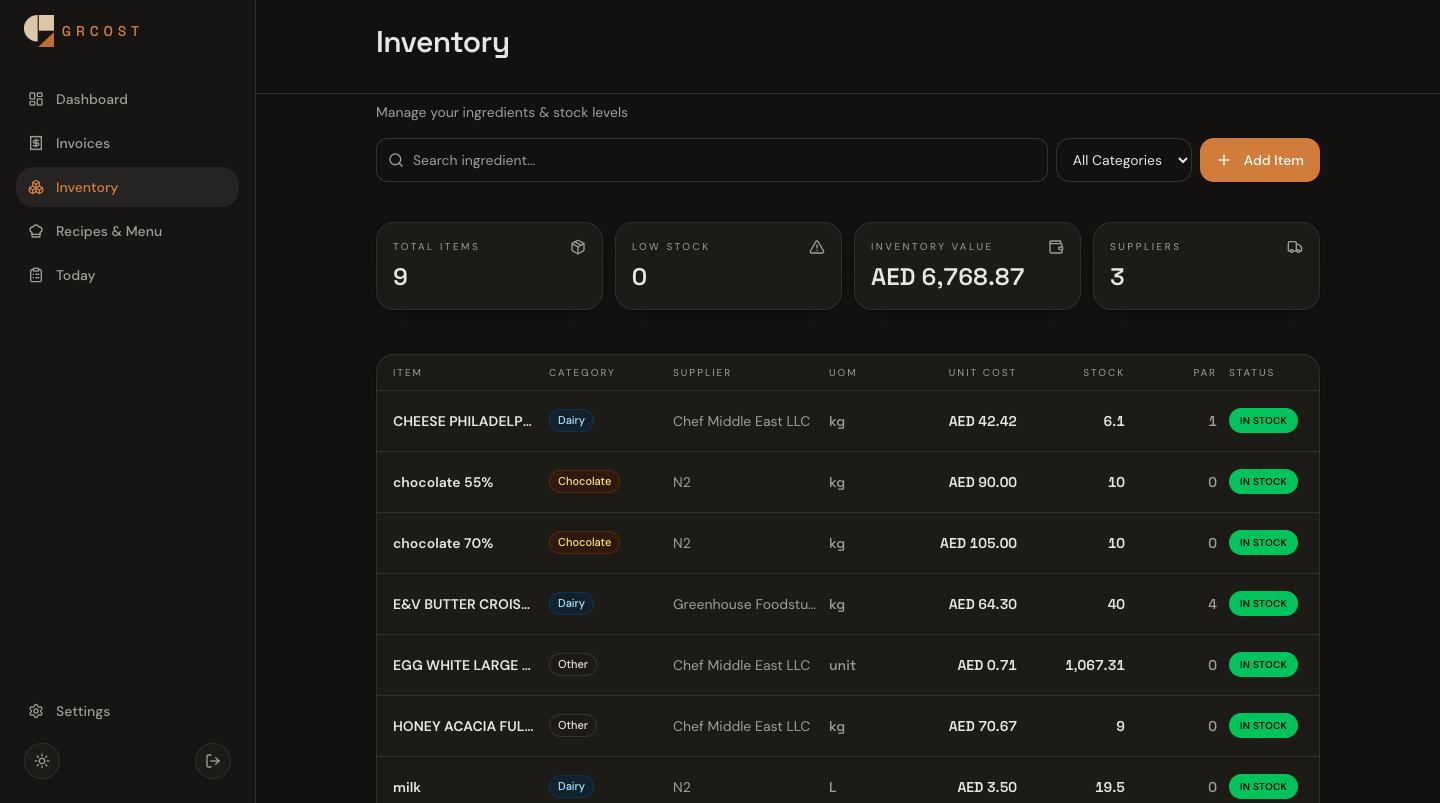Click the Inventory Value wallet icon
The image size is (1440, 803).
(1056, 247)
